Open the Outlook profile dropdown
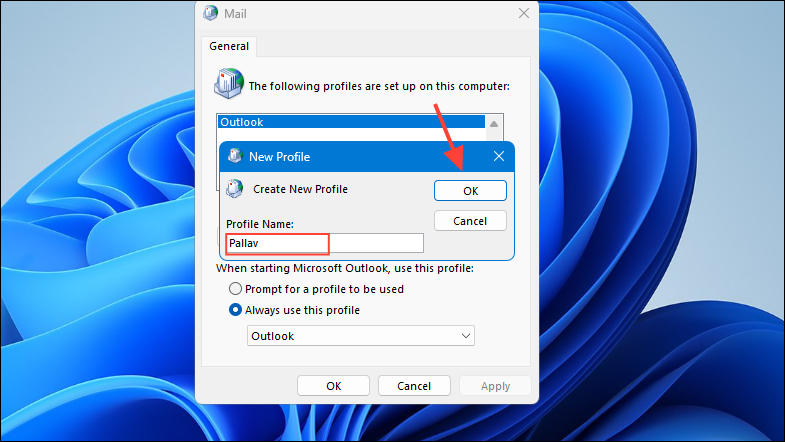 (360, 336)
